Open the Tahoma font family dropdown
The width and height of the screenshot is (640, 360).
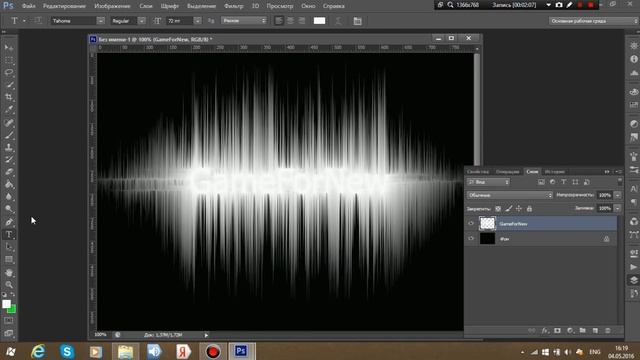point(100,21)
